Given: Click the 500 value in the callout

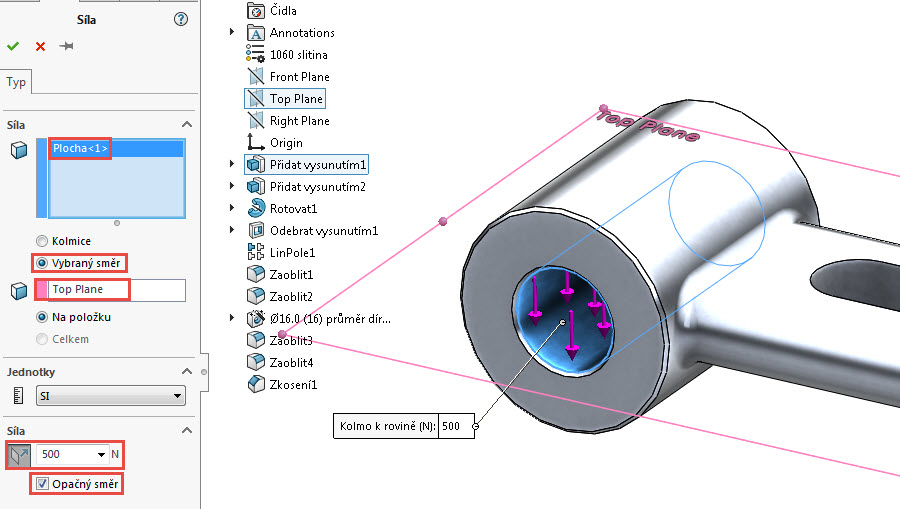Looking at the screenshot, I should pyautogui.click(x=452, y=426).
